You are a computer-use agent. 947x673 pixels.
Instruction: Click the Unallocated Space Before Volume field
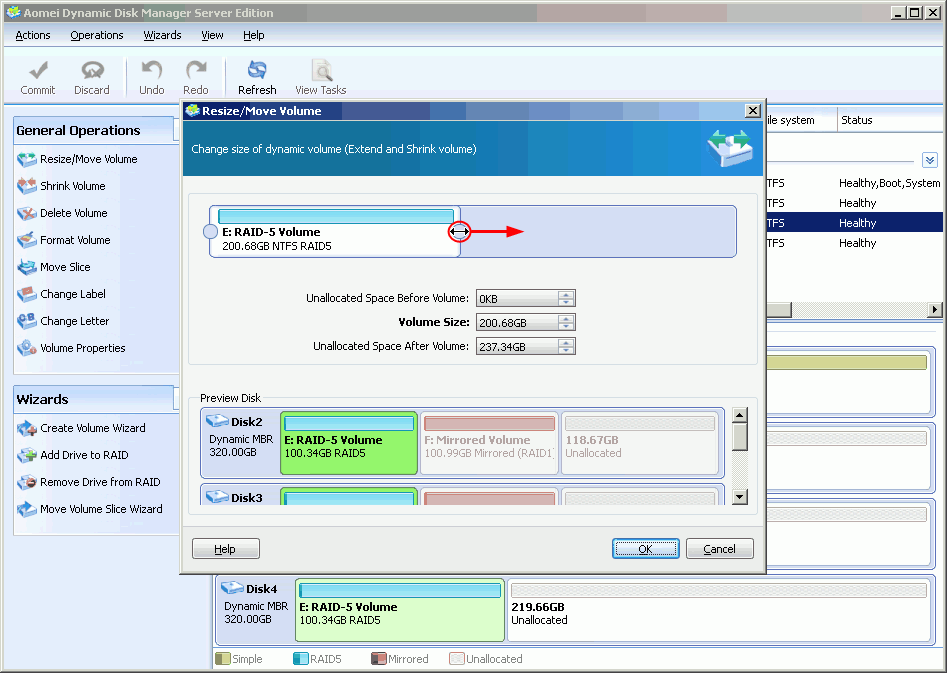[517, 298]
